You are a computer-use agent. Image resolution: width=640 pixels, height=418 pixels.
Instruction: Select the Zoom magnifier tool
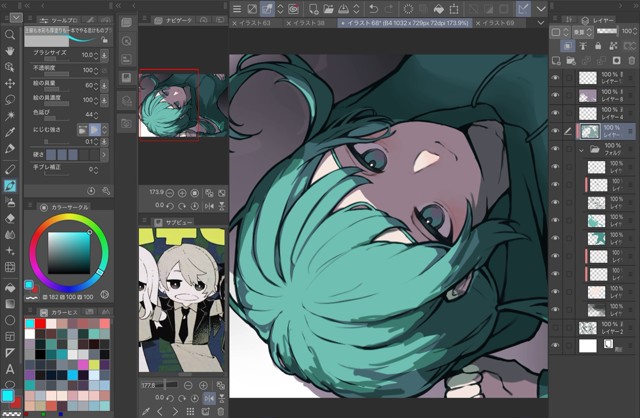[x=10, y=35]
